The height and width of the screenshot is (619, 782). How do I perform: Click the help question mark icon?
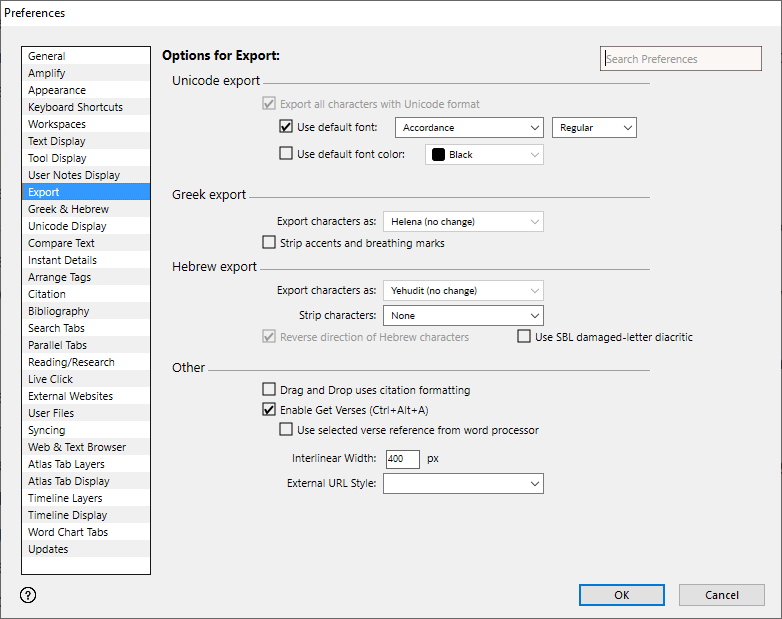28,595
